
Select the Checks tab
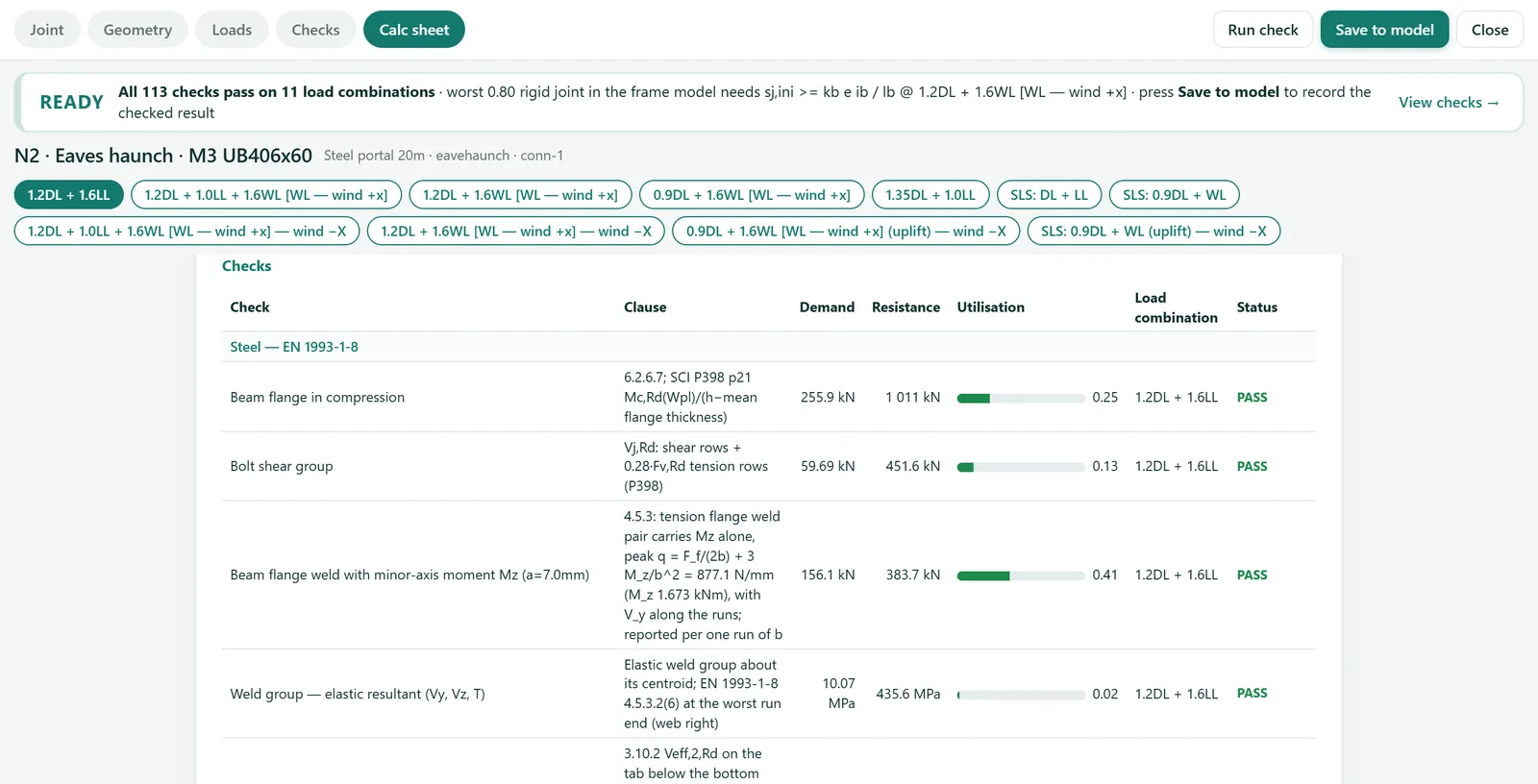point(315,30)
